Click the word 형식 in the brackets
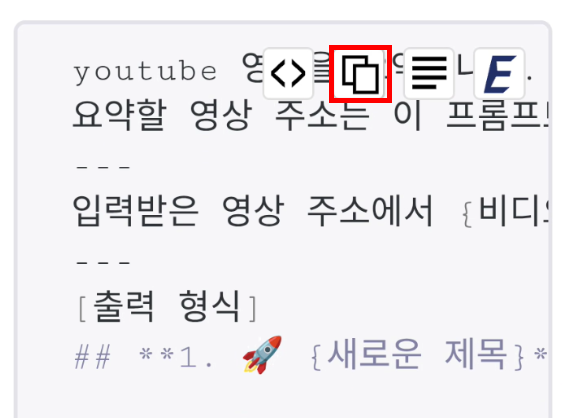This screenshot has height=418, width=574. [x=210, y=306]
